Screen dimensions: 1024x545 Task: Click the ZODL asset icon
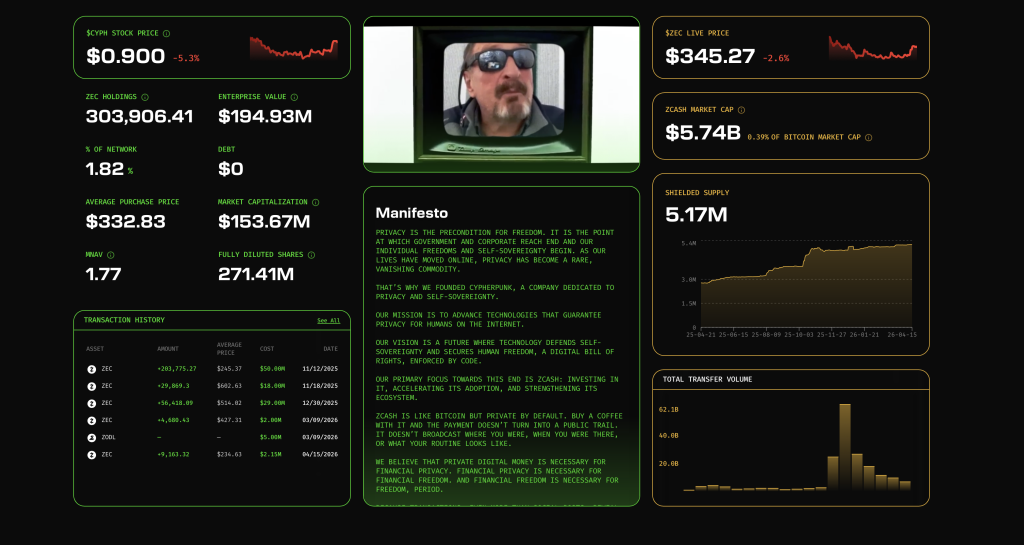click(91, 438)
